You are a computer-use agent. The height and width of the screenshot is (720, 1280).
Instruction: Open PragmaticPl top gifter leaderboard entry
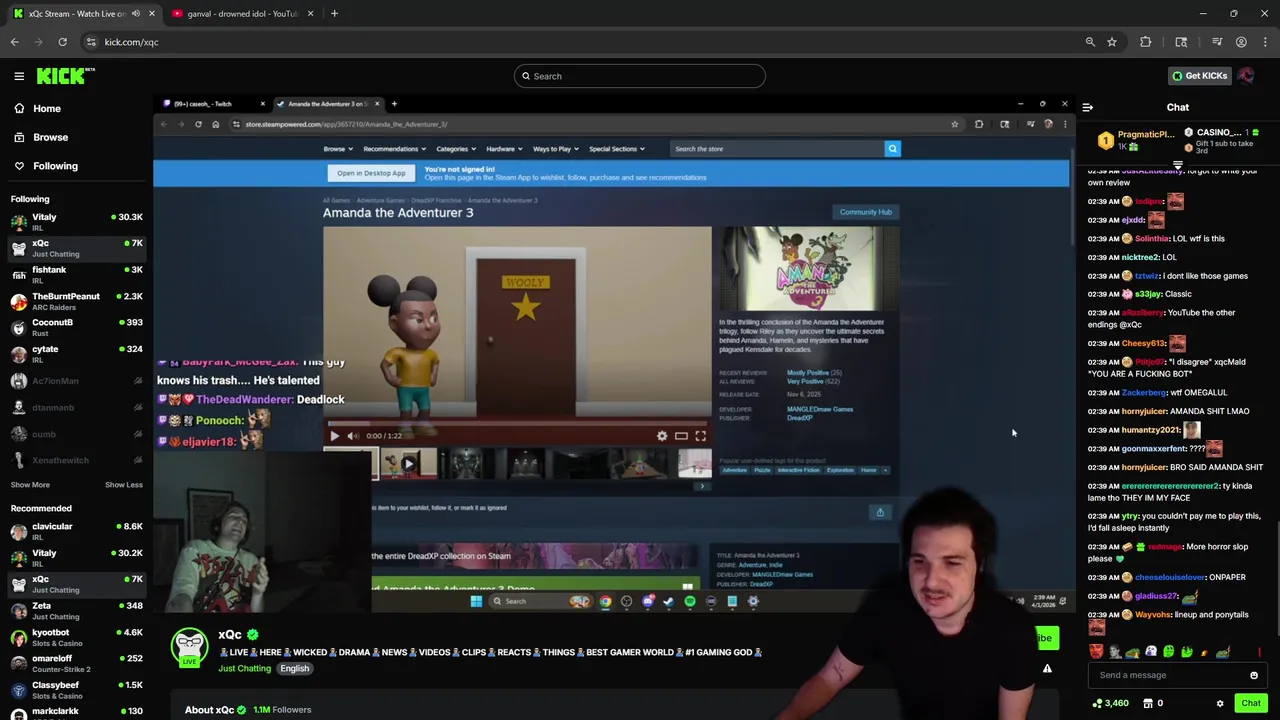[x=1136, y=139]
